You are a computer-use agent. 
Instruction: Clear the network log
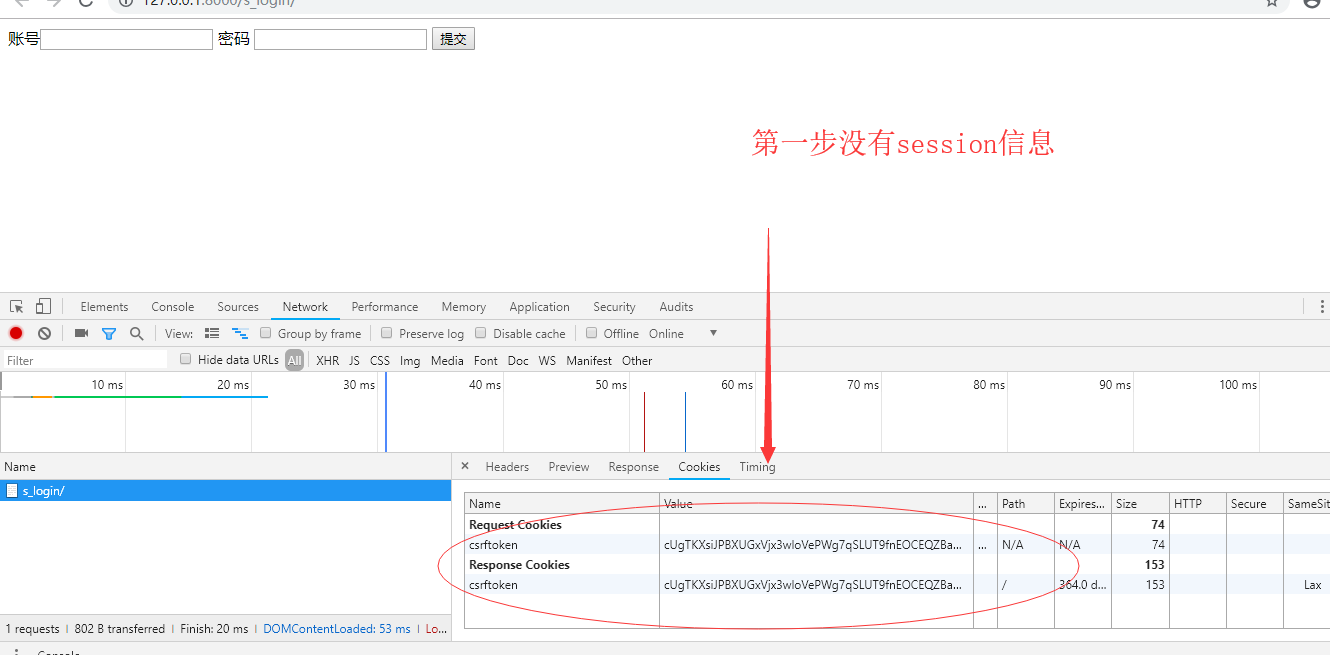pyautogui.click(x=44, y=334)
